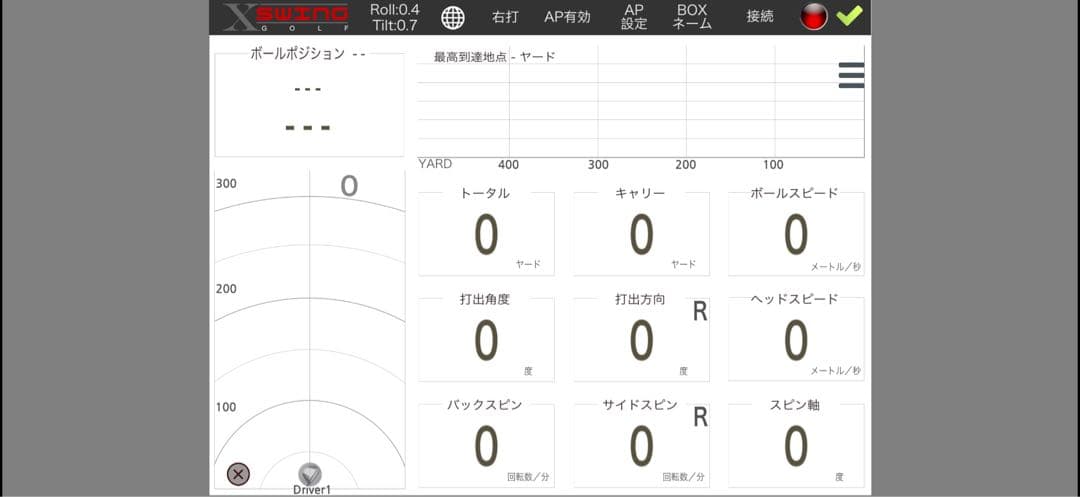Select the ボールスピード ball speed panel

point(796,231)
